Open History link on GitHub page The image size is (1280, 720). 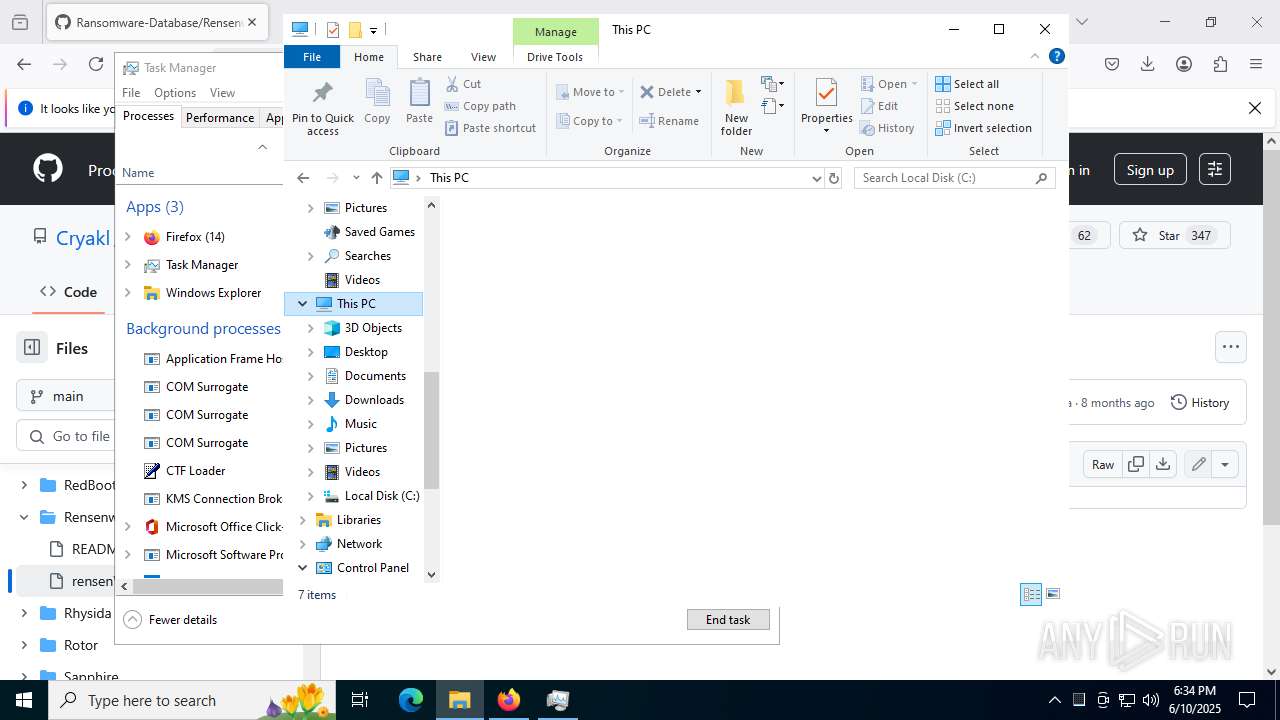tap(1200, 403)
